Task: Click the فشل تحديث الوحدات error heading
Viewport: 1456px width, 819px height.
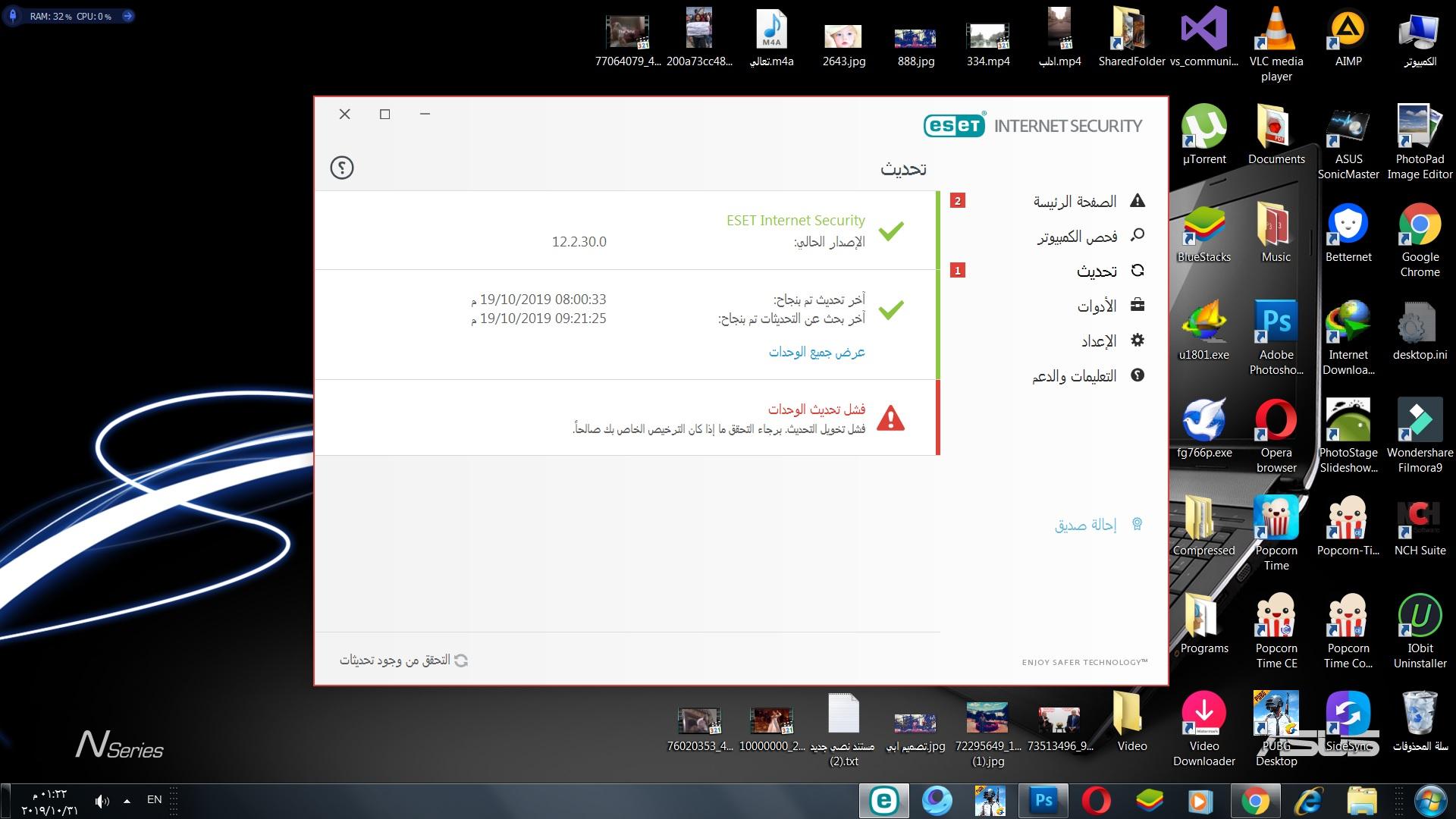Action: (x=817, y=409)
